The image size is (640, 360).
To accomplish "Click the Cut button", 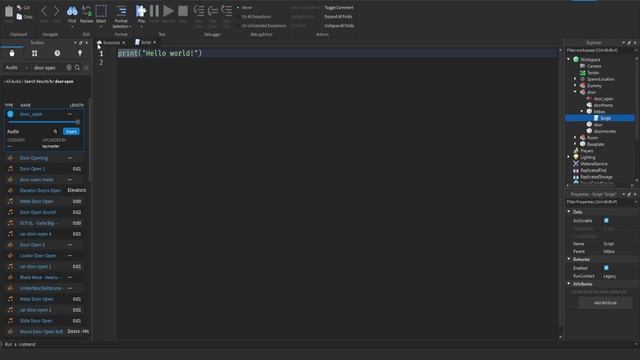I will [24, 7].
